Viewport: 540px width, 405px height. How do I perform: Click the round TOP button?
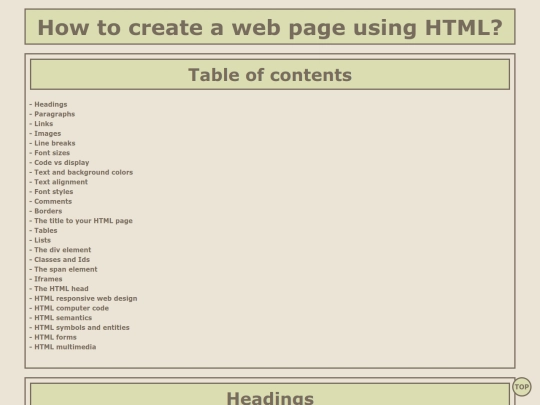pyautogui.click(x=522, y=387)
